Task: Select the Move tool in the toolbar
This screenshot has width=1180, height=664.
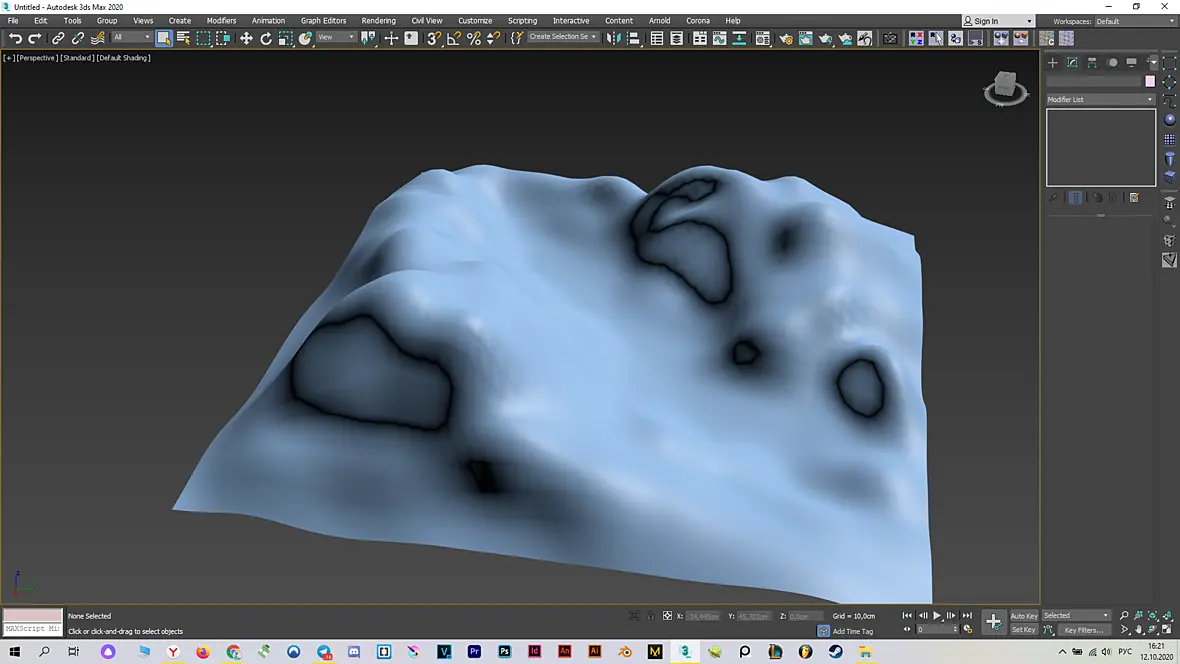Action: tap(246, 38)
